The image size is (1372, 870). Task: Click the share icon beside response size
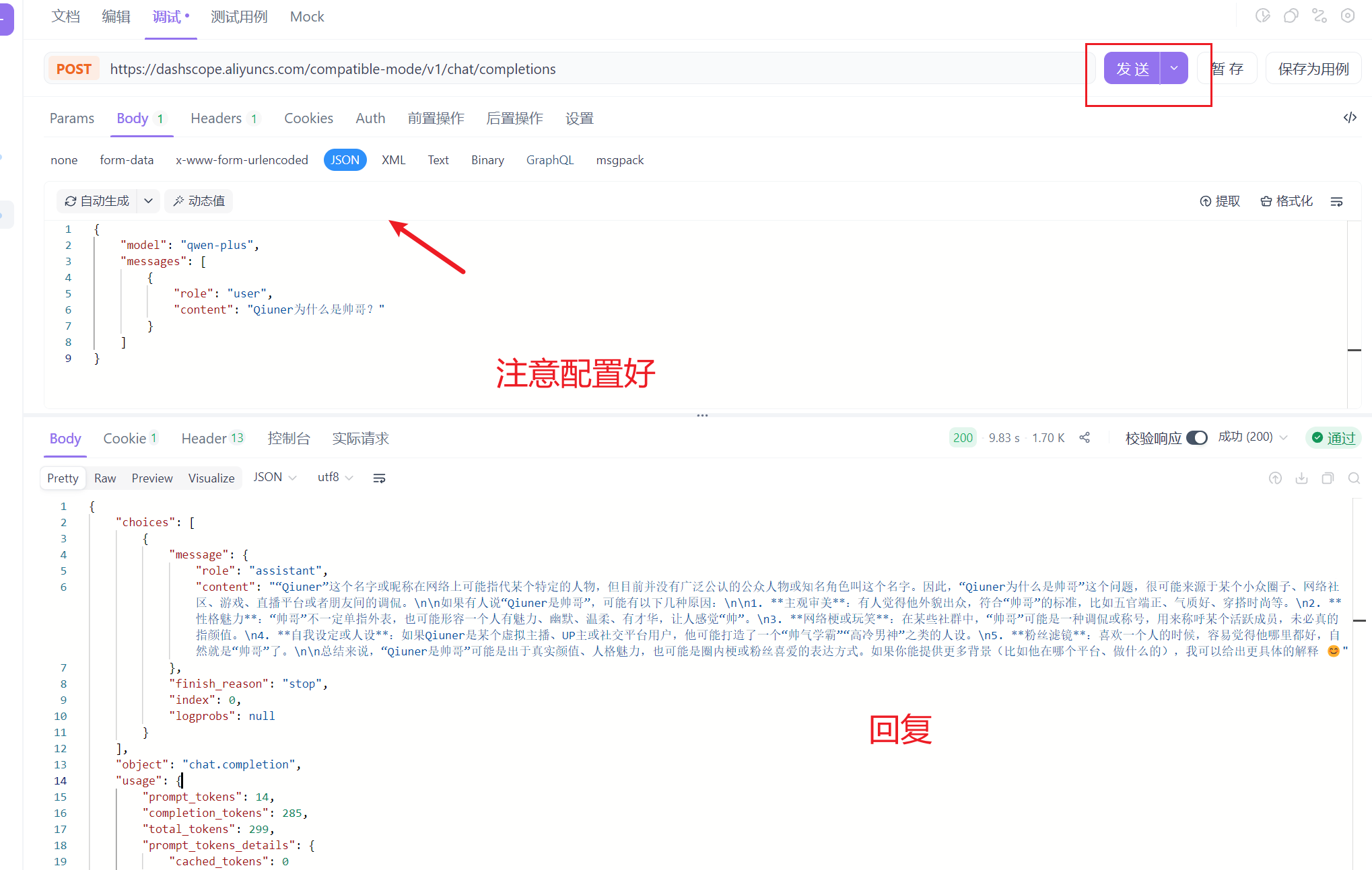[1085, 438]
